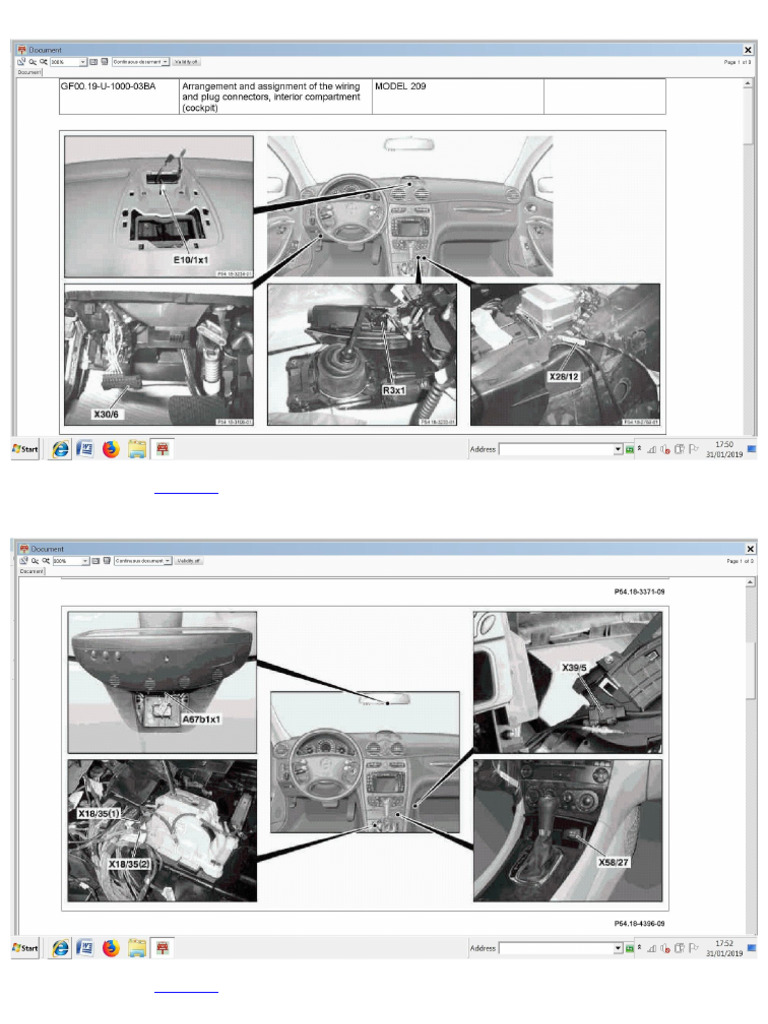Launch Internet Explorer from the 17:52 taskbar
768x1024 pixels.
60,948
